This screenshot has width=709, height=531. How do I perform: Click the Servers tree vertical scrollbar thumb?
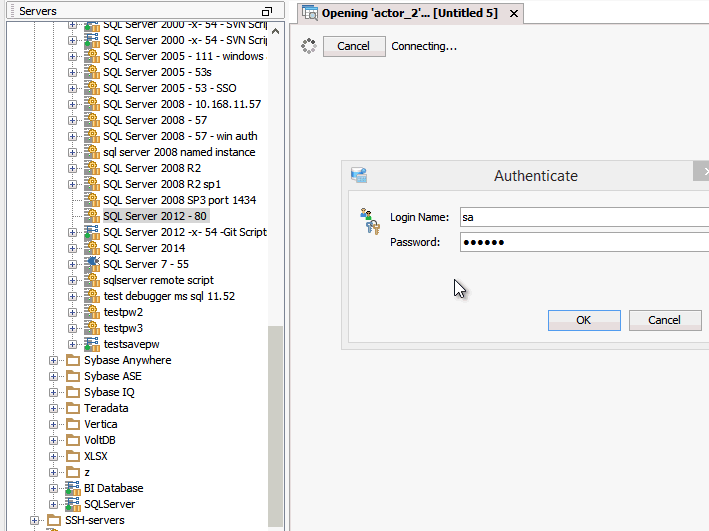point(275,427)
